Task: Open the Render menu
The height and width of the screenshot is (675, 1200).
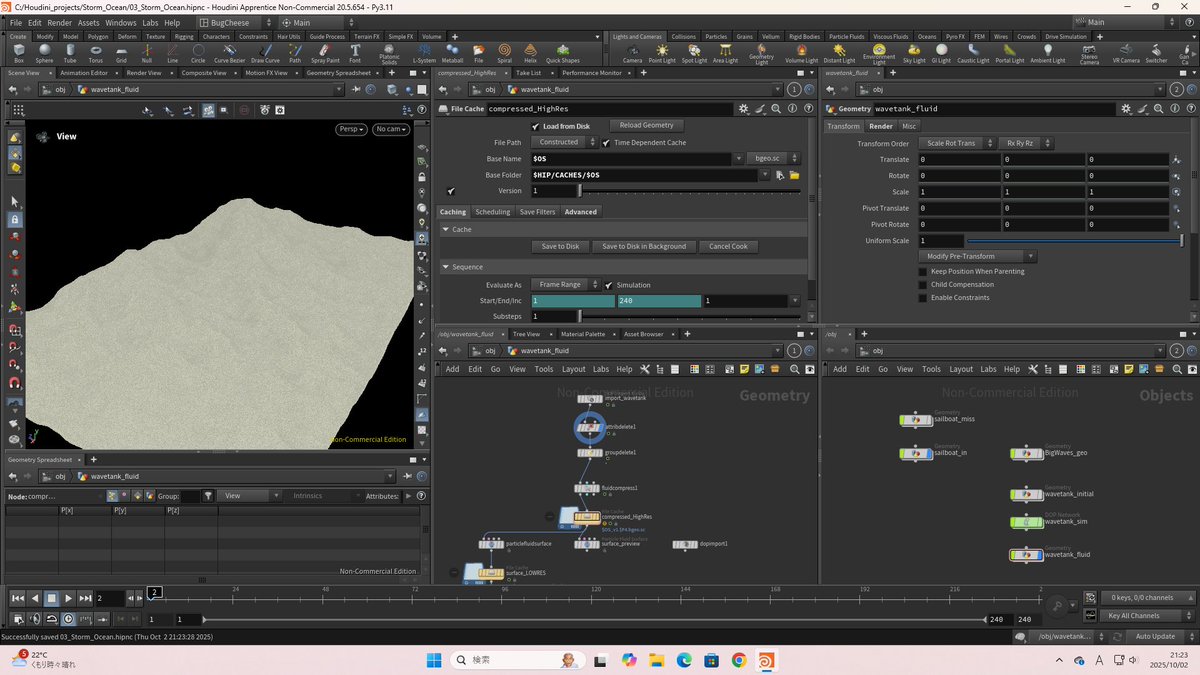Action: coord(60,22)
